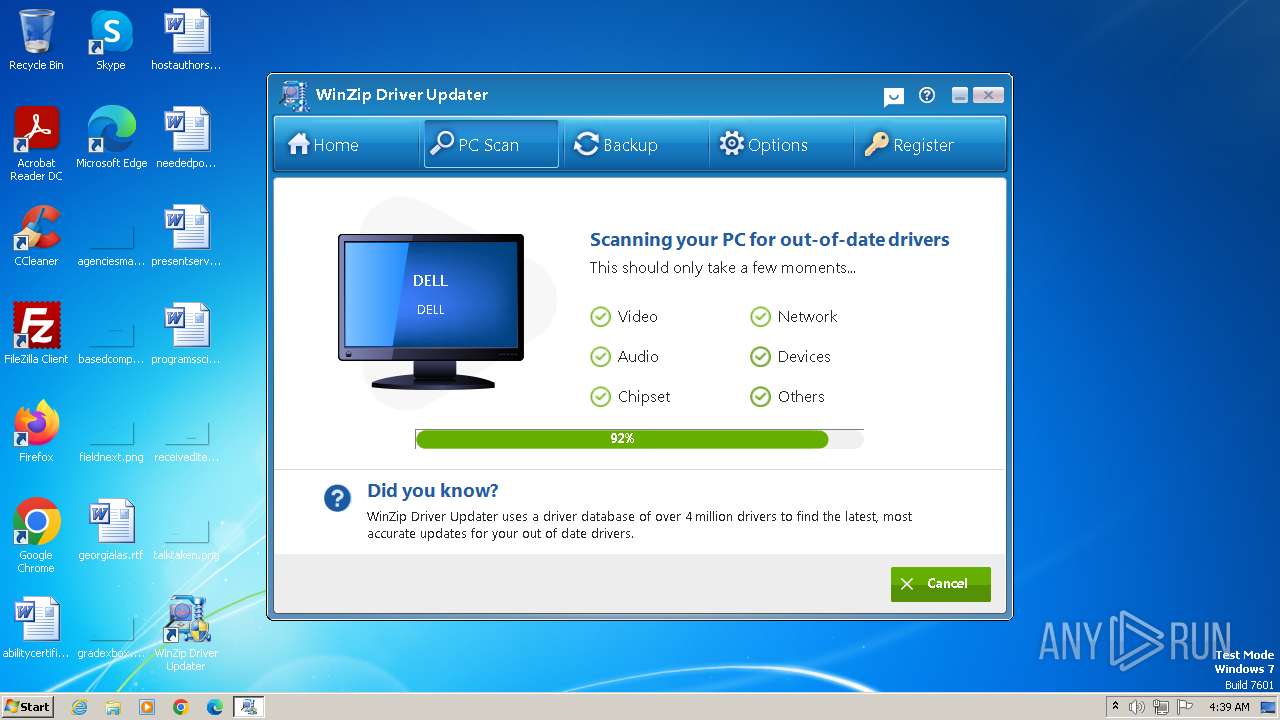
Task: Click 'Scanning your PC for out-of-date drivers' heading
Action: click(x=769, y=240)
